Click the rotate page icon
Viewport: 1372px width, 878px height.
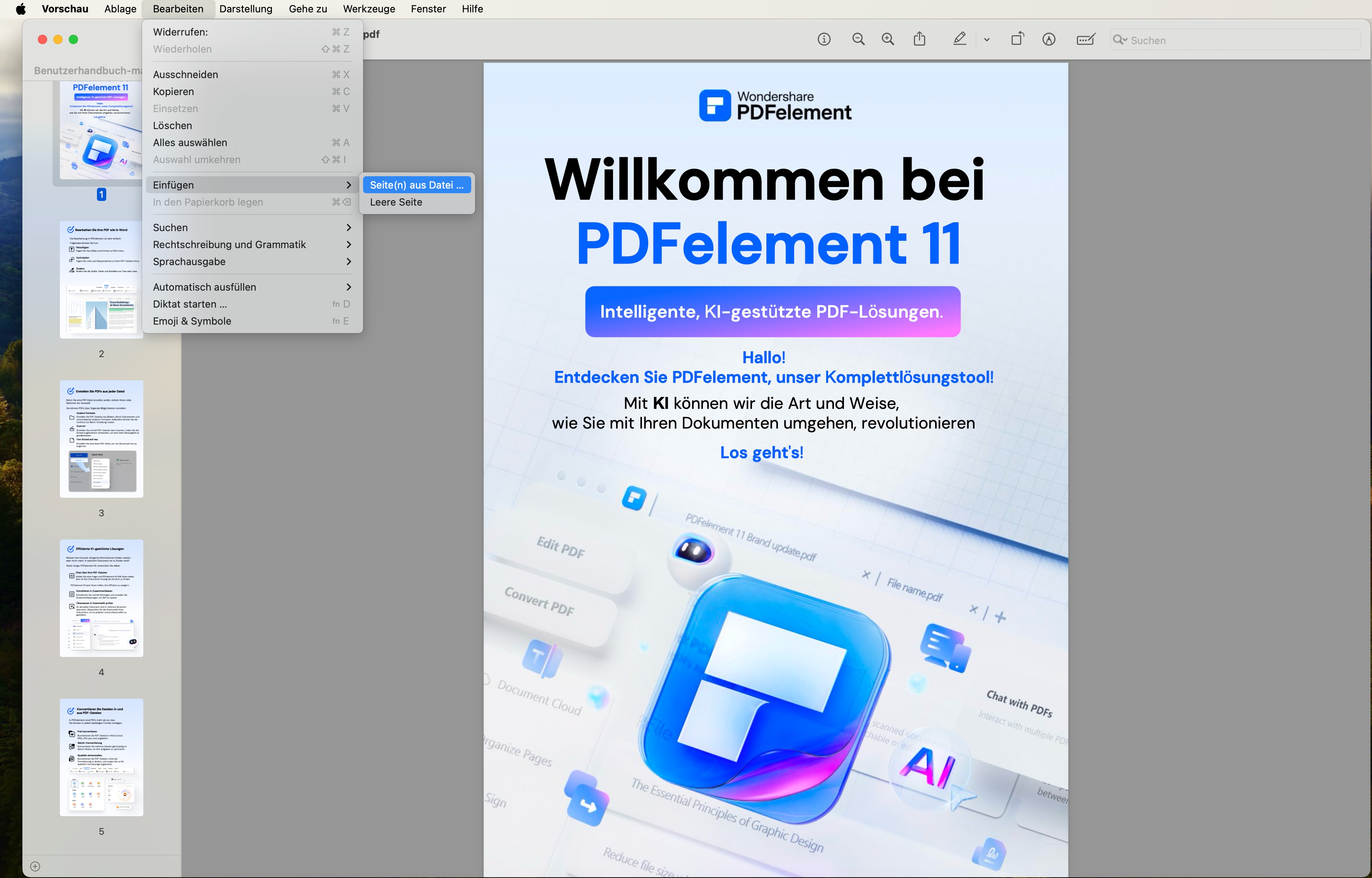[x=1017, y=39]
